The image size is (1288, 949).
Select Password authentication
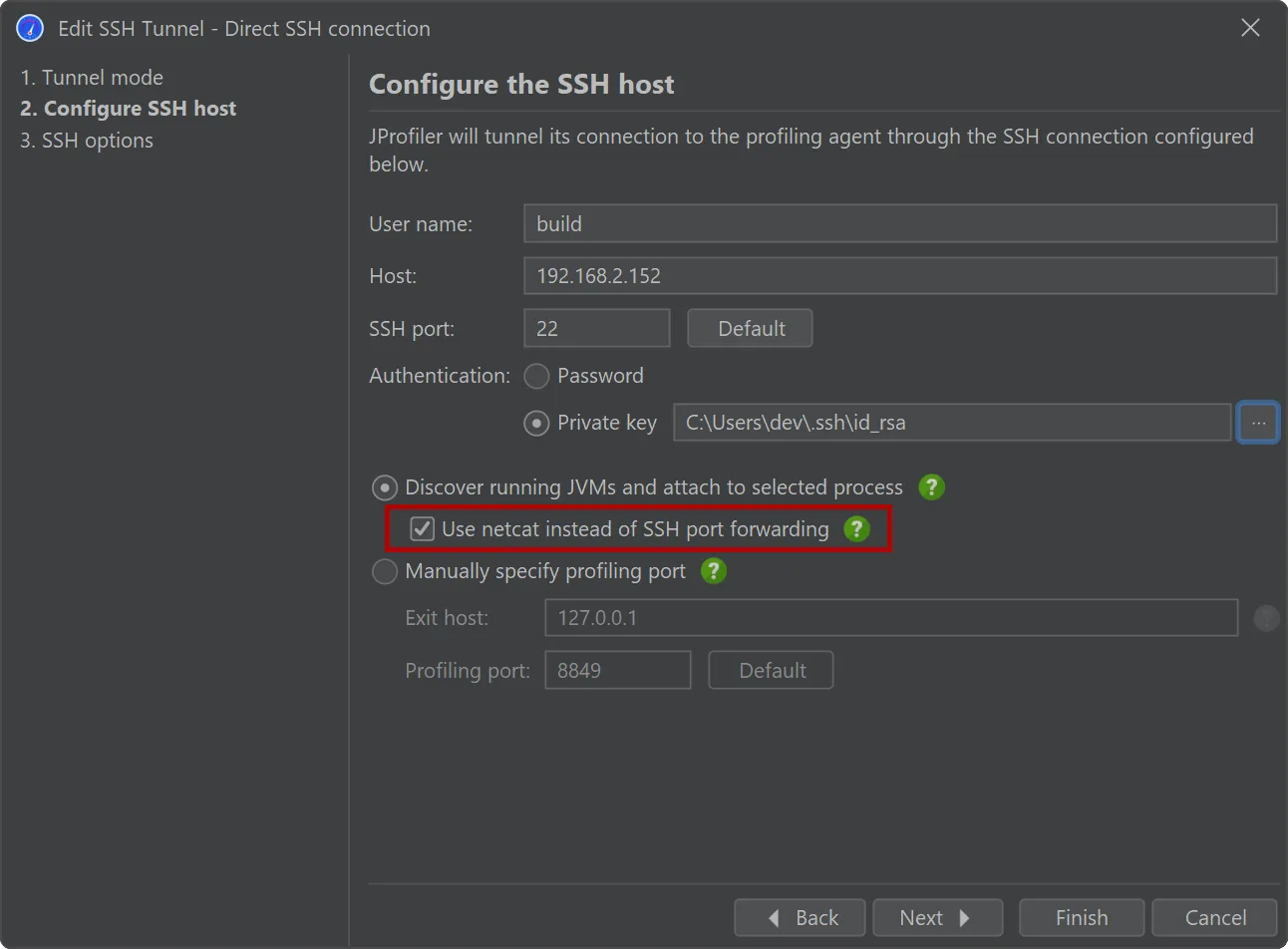point(584,376)
